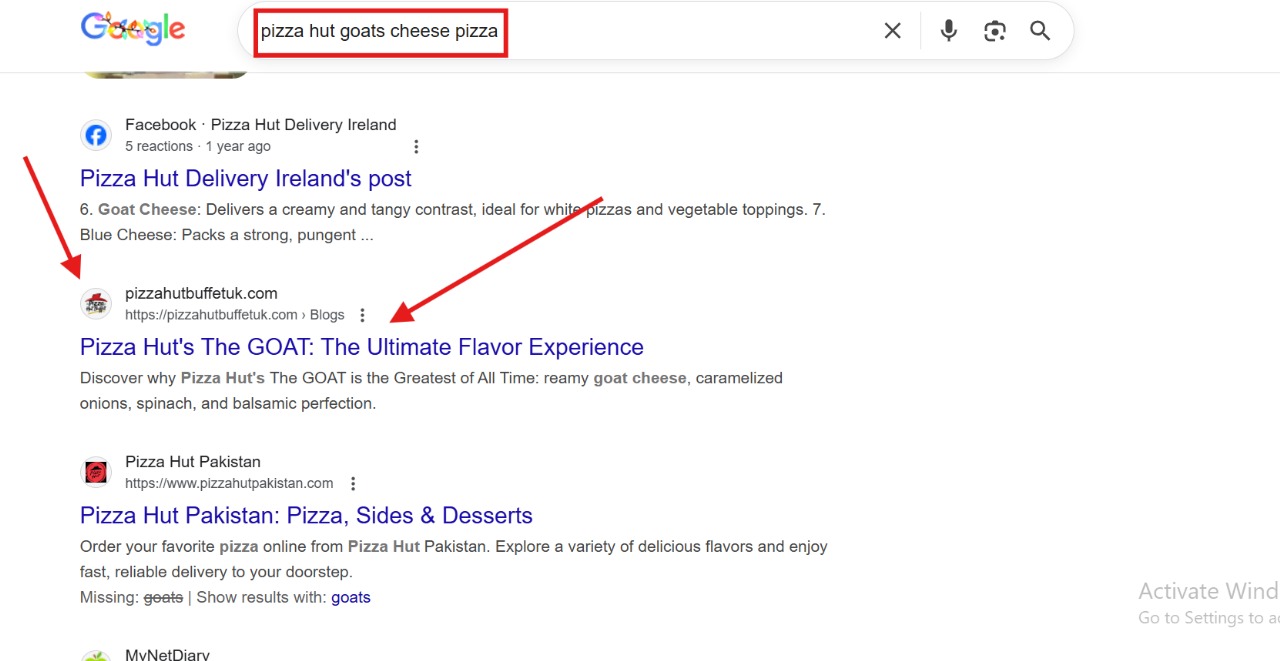1280x661 pixels.
Task: Click the www.pizzahutpakistan.com URL text
Action: coord(229,484)
